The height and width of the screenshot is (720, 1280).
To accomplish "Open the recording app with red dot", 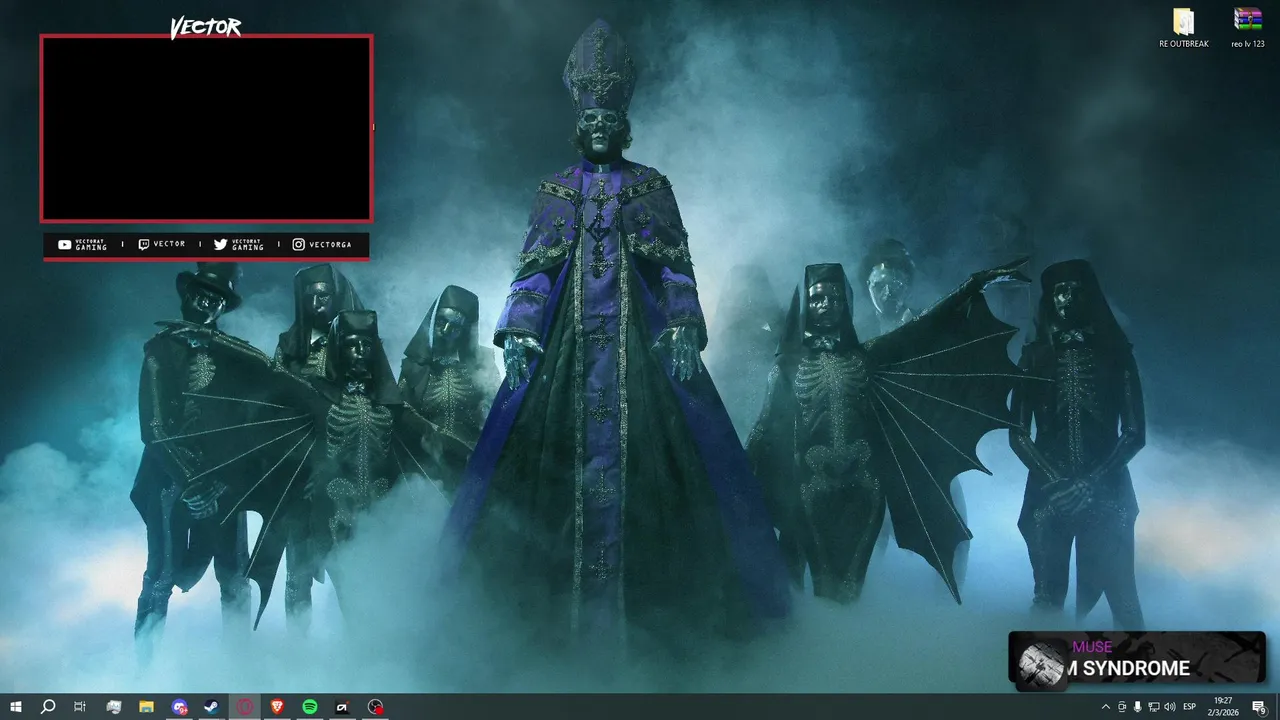I will (375, 707).
